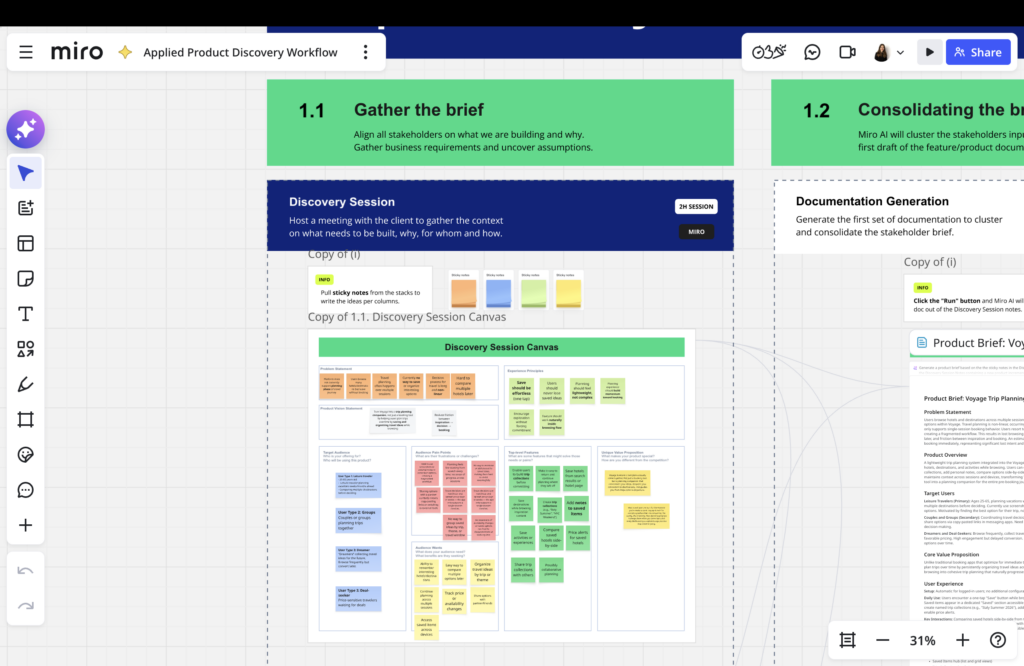Select the comment tool
1024x666 pixels.
pyautogui.click(x=25, y=490)
